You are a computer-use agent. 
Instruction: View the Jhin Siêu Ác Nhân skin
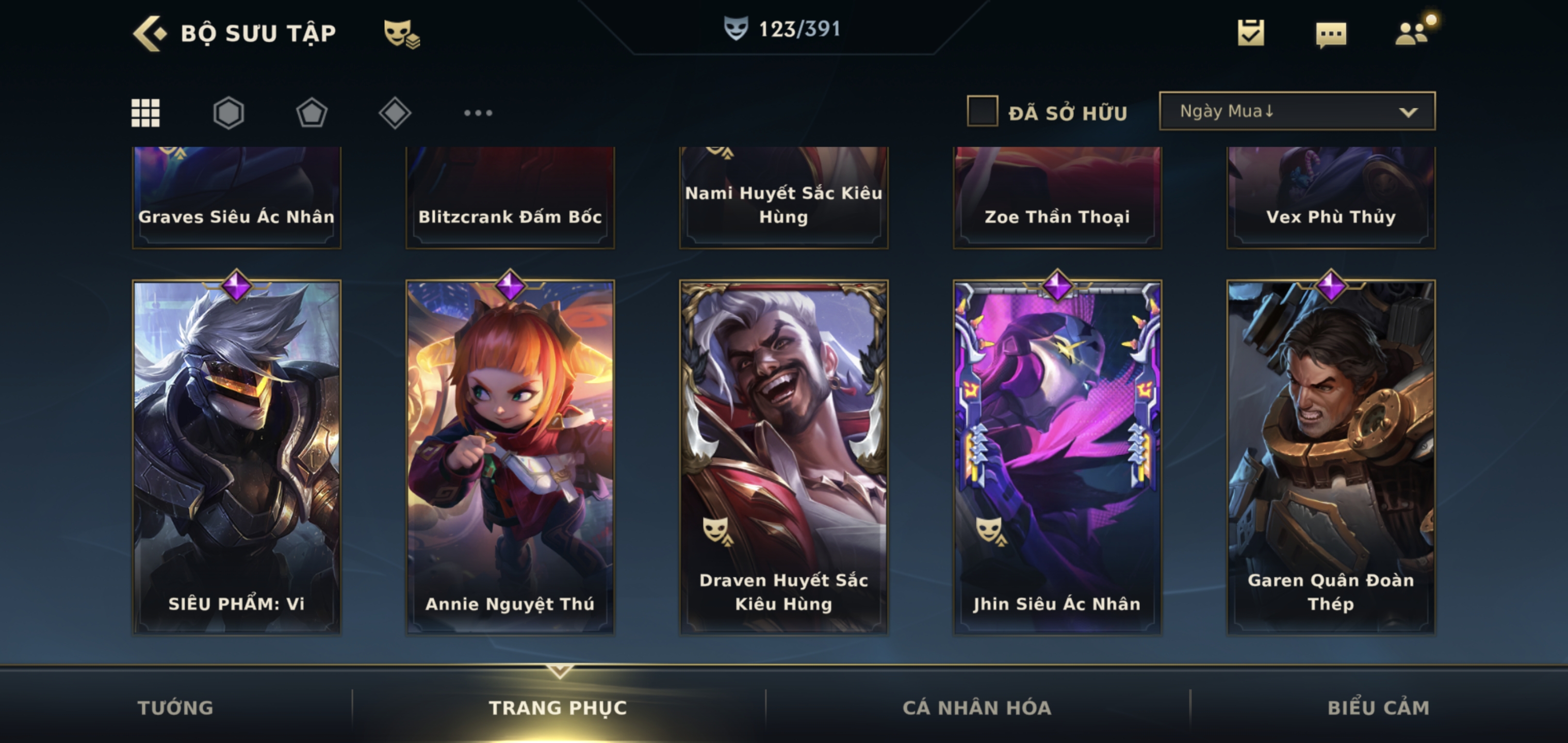coord(1057,457)
